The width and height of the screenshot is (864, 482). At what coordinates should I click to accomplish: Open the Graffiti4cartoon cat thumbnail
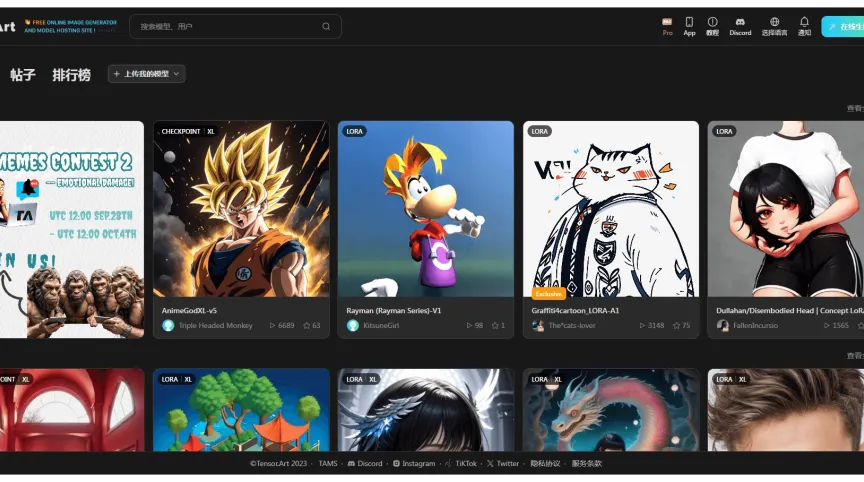click(611, 209)
